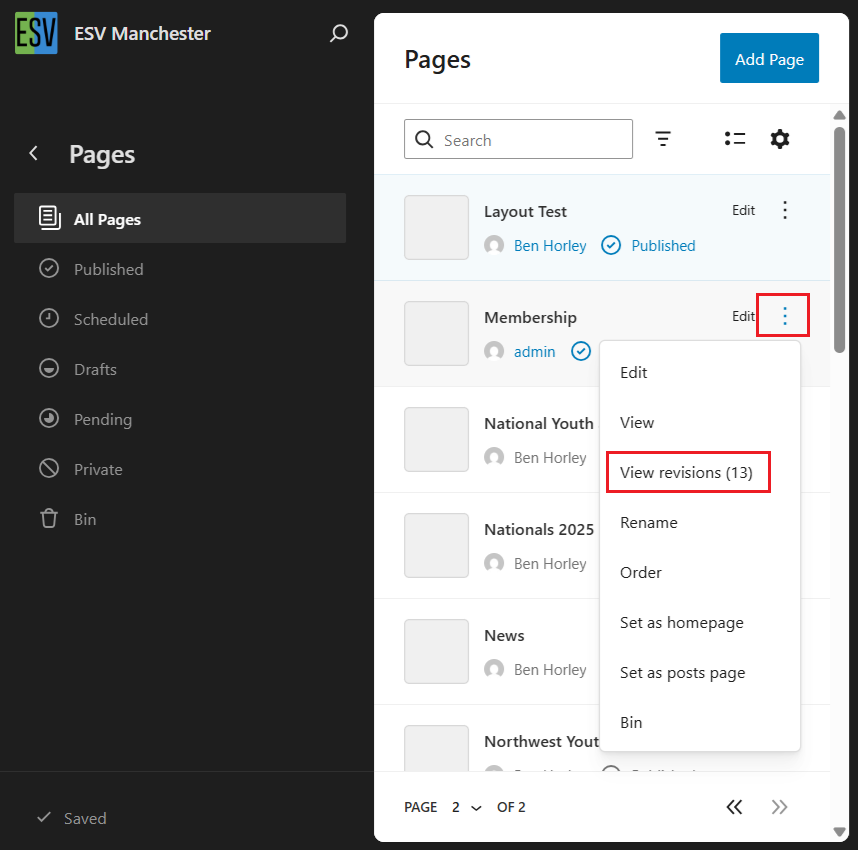
Task: Go back using the chevron beside Pages
Action: click(x=34, y=153)
